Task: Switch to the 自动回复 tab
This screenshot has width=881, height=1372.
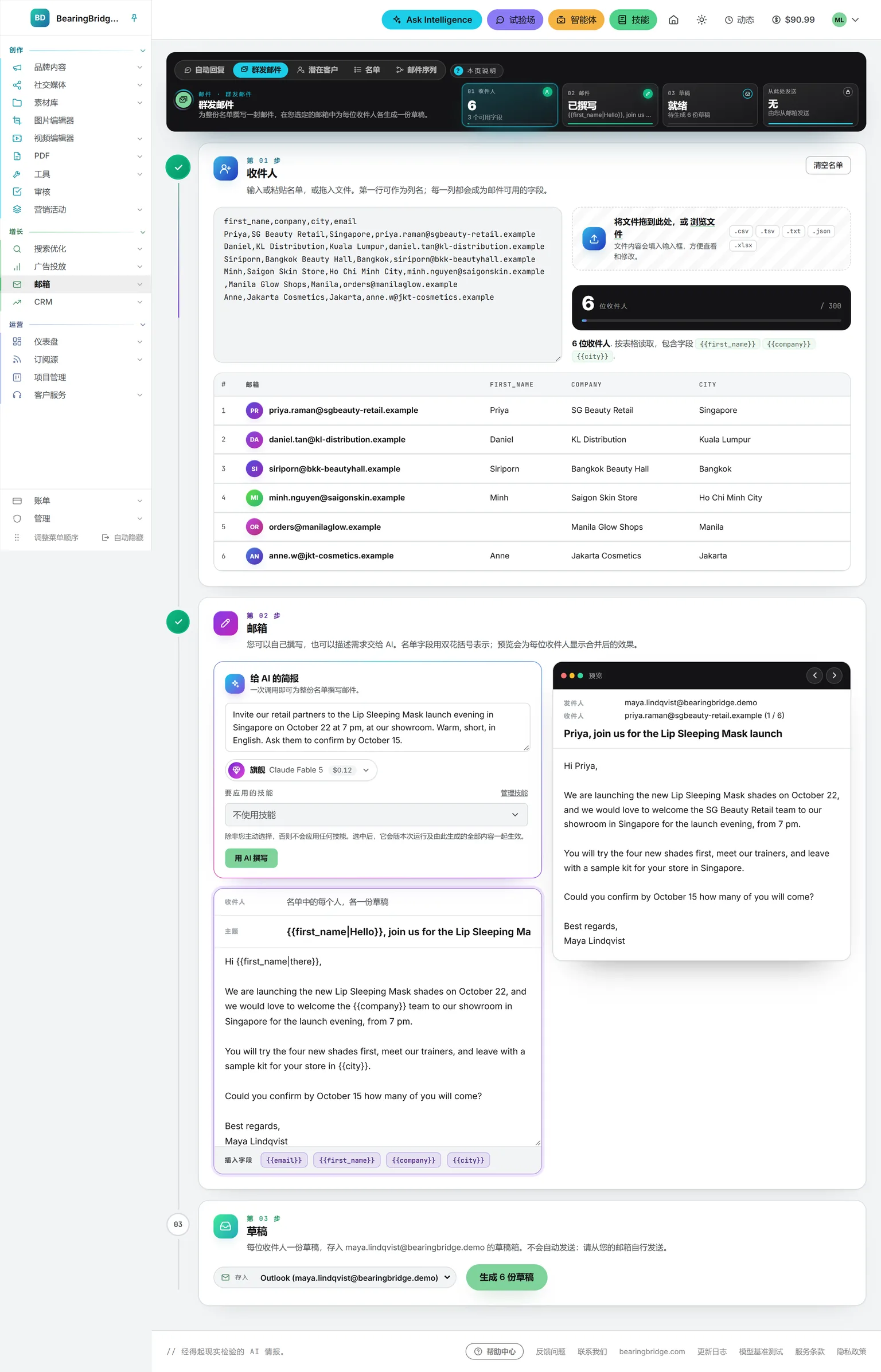Action: [204, 70]
